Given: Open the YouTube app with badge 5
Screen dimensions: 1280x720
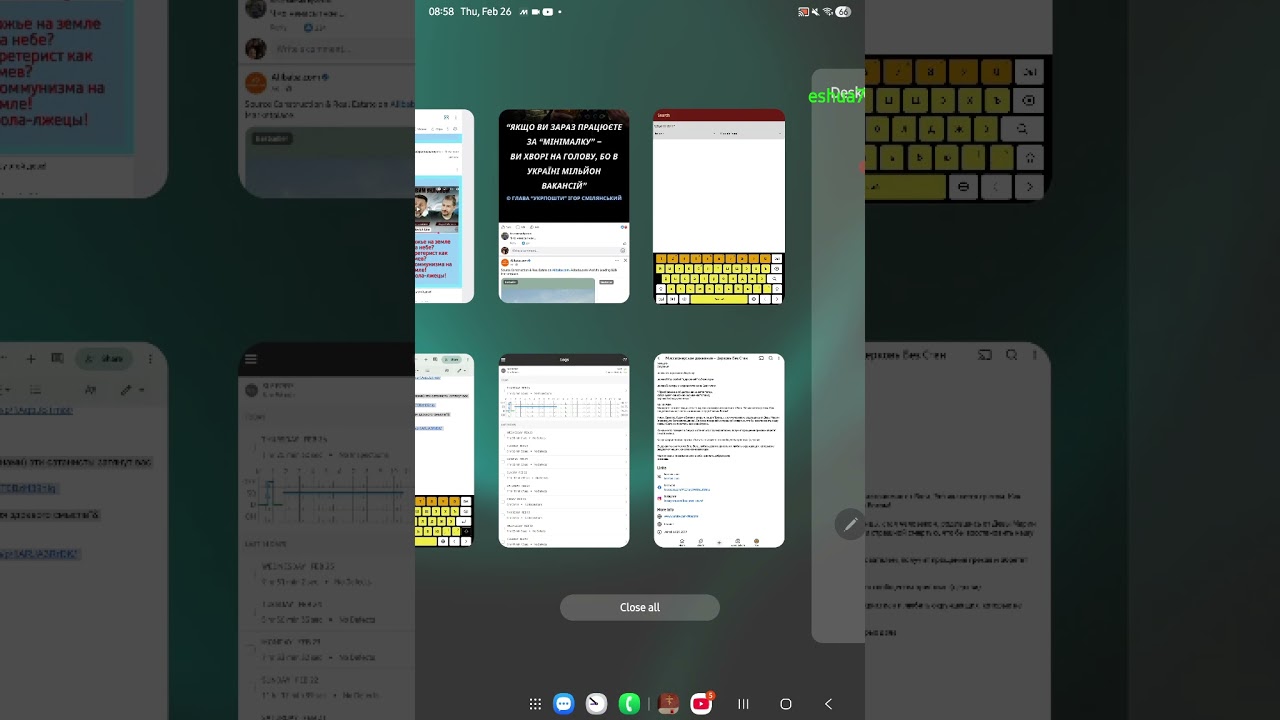Looking at the screenshot, I should 702,704.
